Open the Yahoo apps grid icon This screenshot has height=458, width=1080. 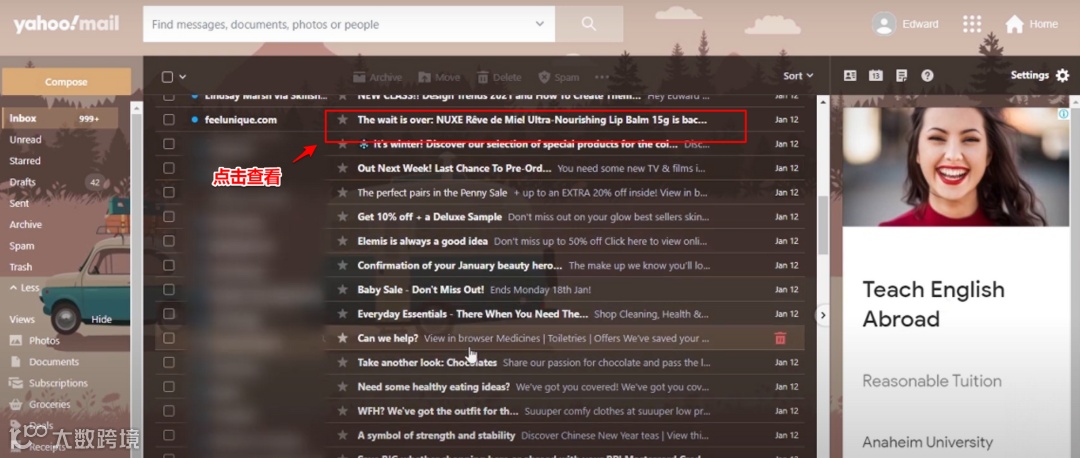(972, 24)
